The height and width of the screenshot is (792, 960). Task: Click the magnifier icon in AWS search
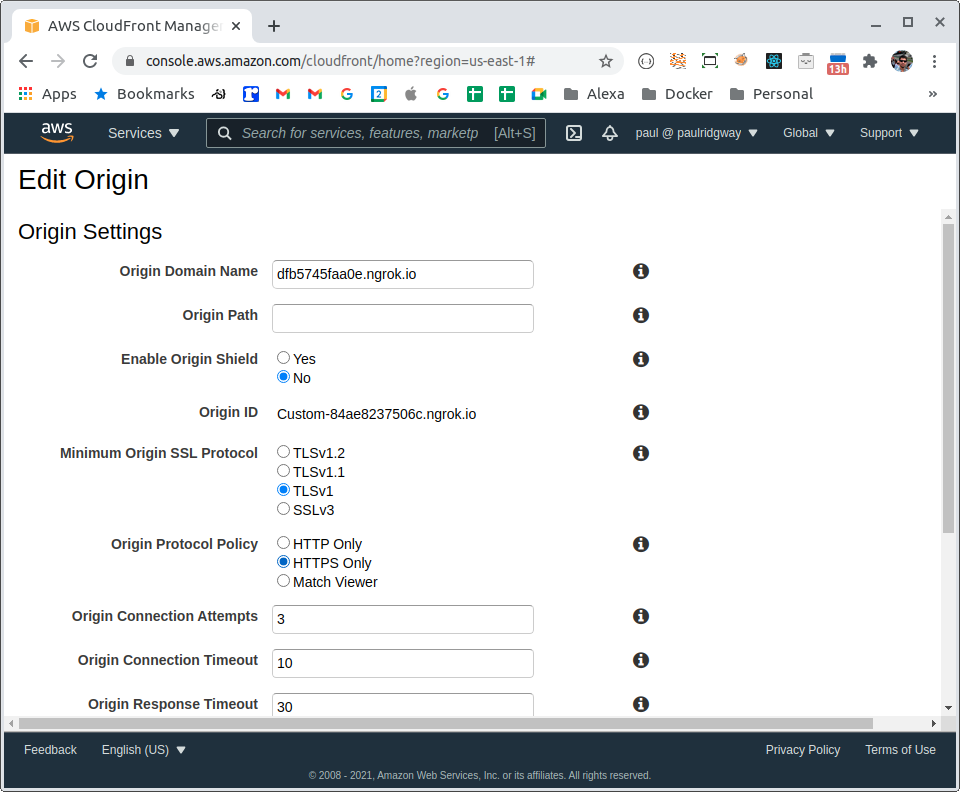pos(225,133)
